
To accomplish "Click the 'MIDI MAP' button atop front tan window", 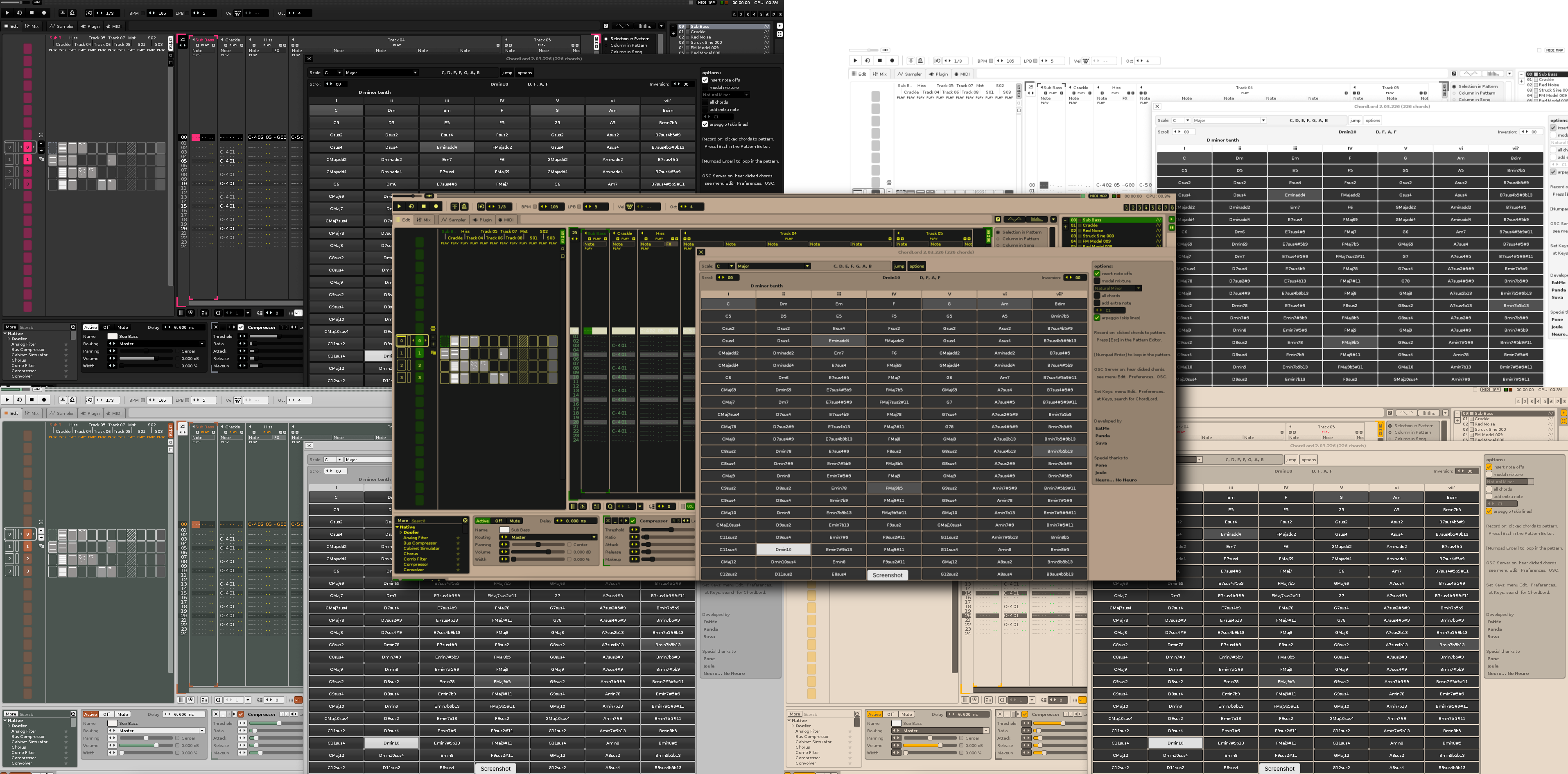I will (x=1098, y=196).
